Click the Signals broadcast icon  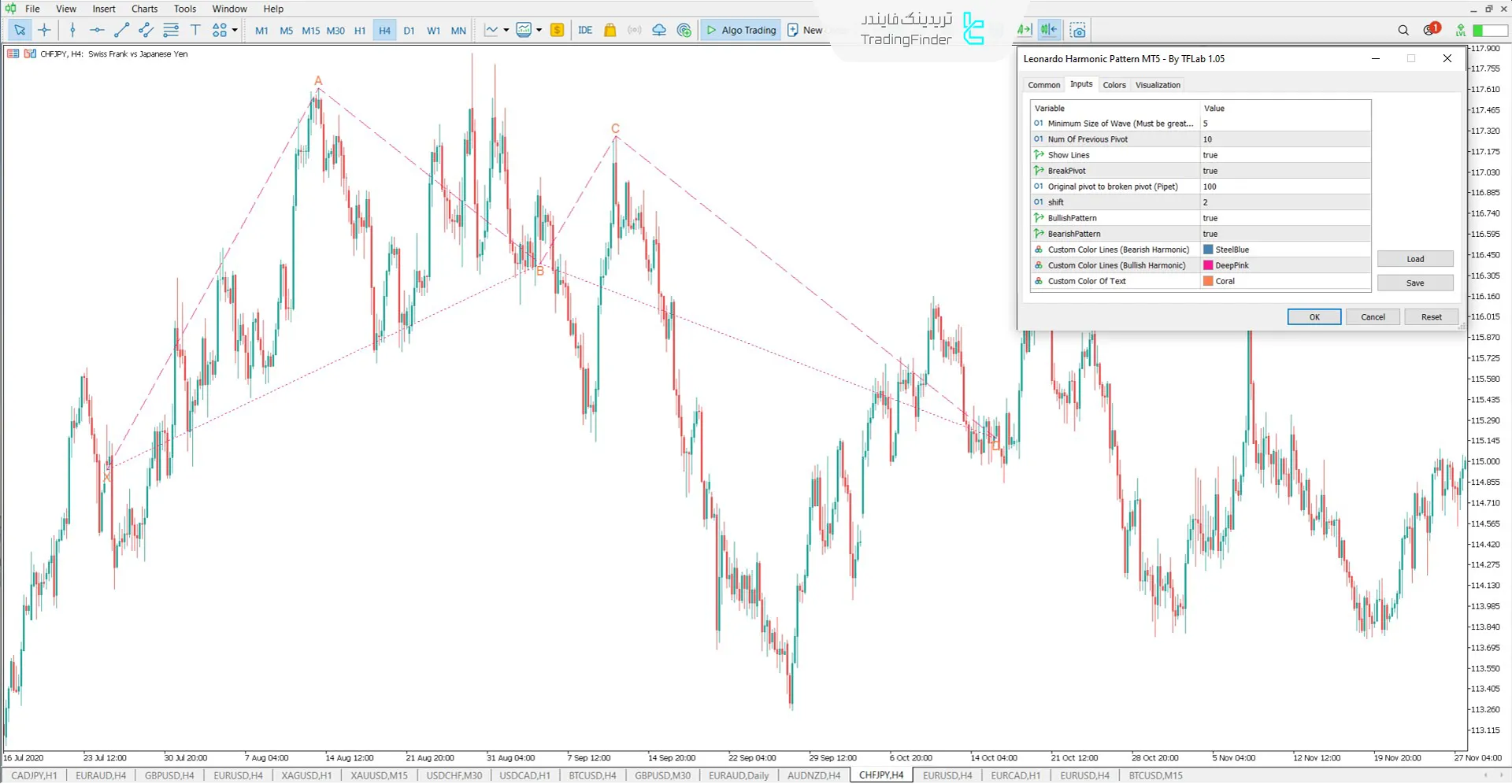(x=635, y=30)
